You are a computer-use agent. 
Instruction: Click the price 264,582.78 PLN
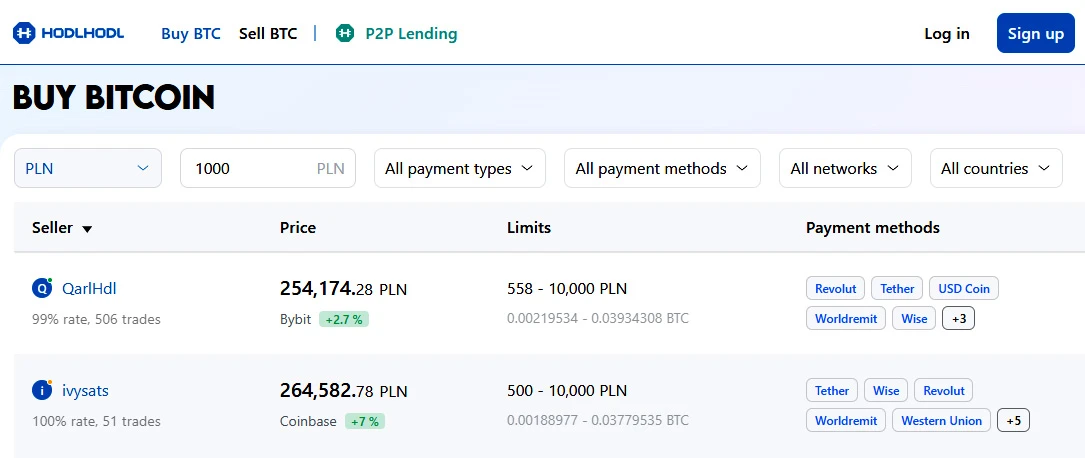(343, 391)
